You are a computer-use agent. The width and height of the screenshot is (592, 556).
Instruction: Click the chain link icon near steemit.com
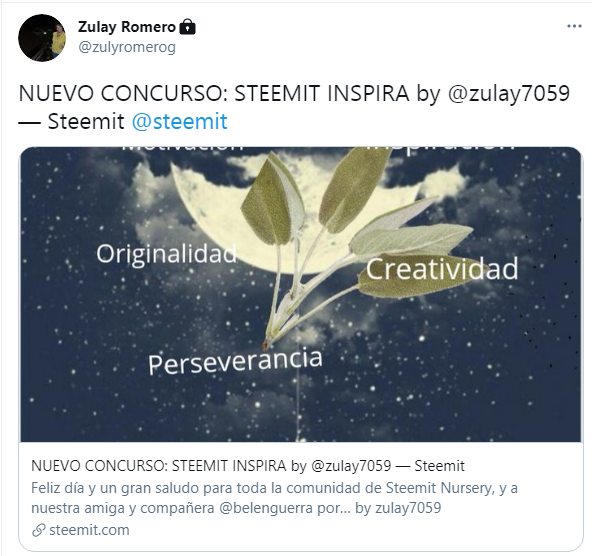(x=39, y=530)
